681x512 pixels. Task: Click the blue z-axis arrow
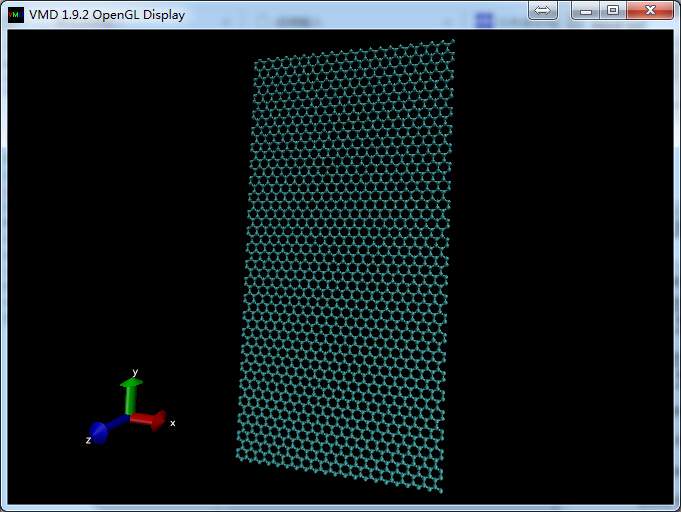108,429
